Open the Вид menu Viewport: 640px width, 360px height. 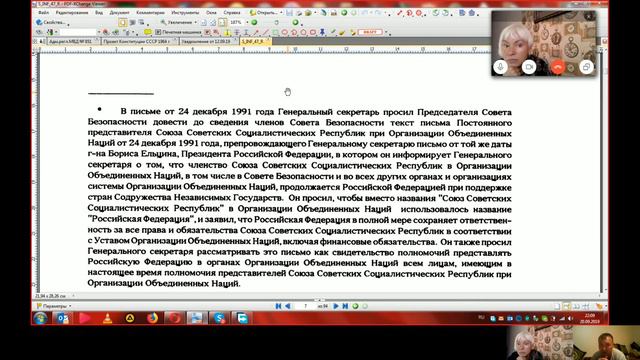[99, 13]
